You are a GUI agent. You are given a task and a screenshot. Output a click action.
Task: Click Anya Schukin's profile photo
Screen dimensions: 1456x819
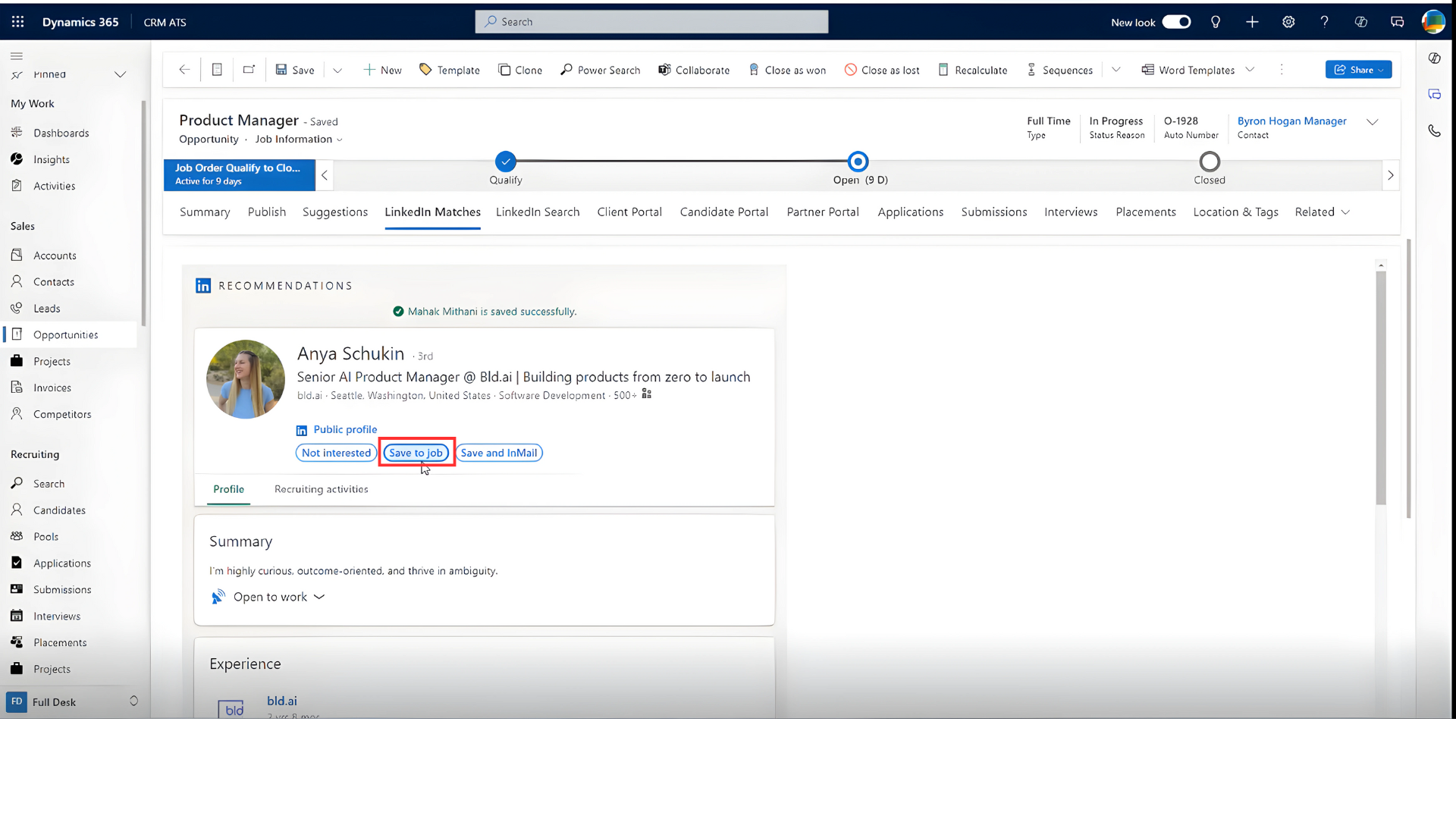[246, 379]
